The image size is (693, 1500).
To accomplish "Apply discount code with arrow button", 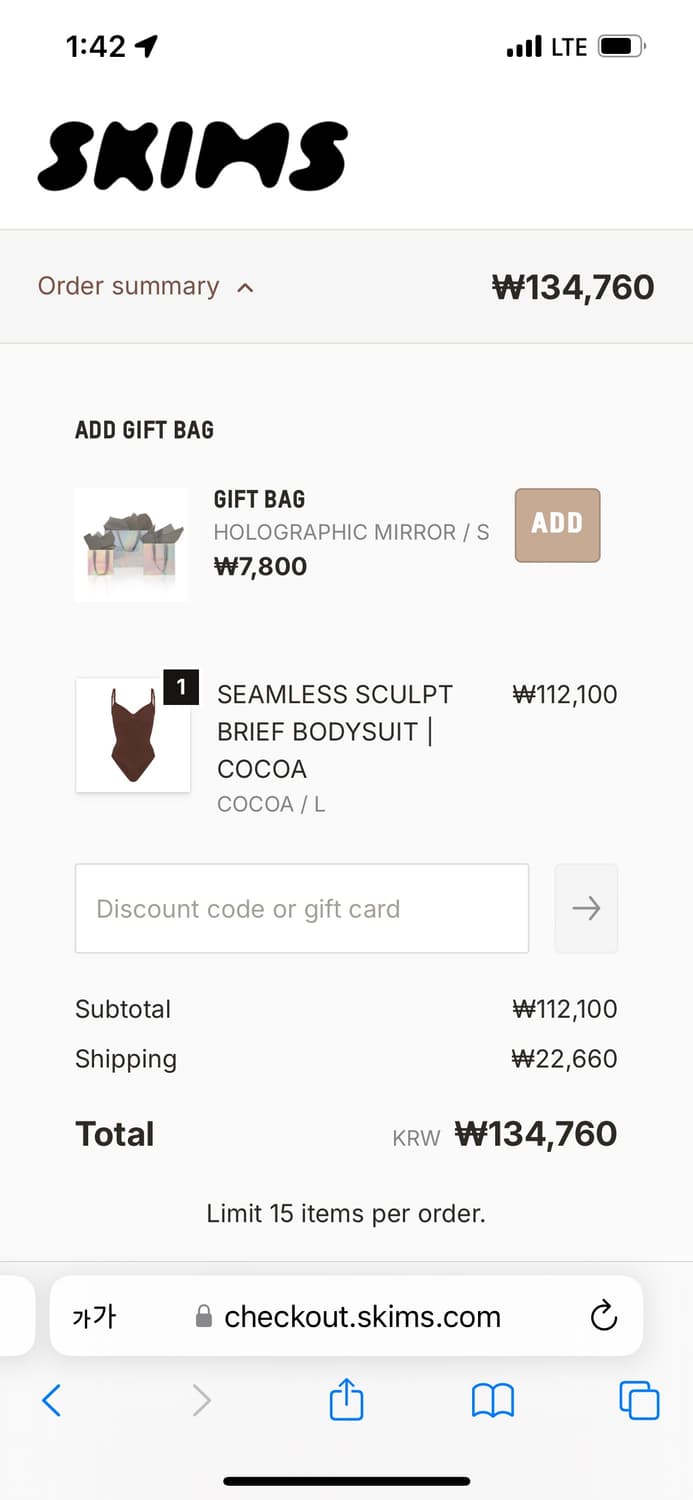I will pyautogui.click(x=586, y=908).
